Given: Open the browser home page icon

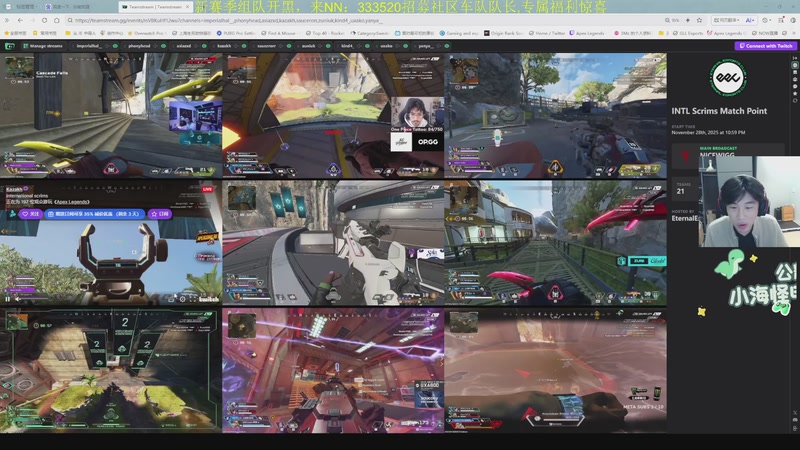Looking at the screenshot, I should pyautogui.click(x=57, y=20).
